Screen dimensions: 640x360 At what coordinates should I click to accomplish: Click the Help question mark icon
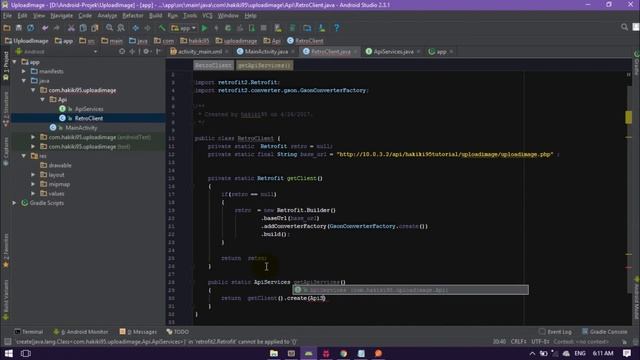tap(336, 28)
